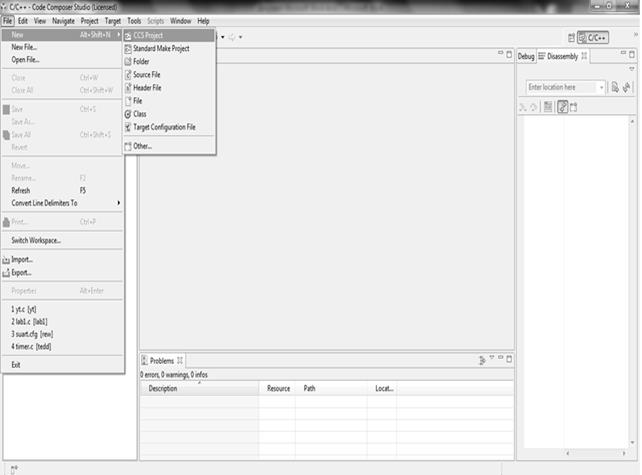Select Refresh in the File menu
Screen dimensions: 642x475
click(63, 190)
